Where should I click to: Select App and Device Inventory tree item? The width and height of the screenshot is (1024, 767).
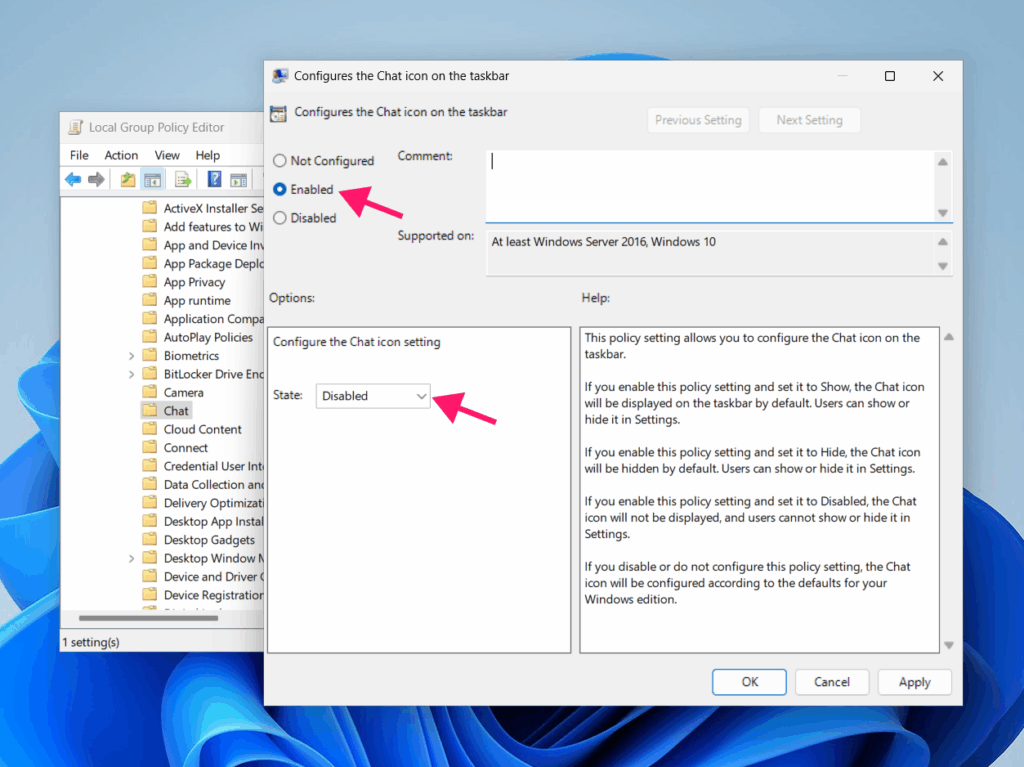[213, 245]
